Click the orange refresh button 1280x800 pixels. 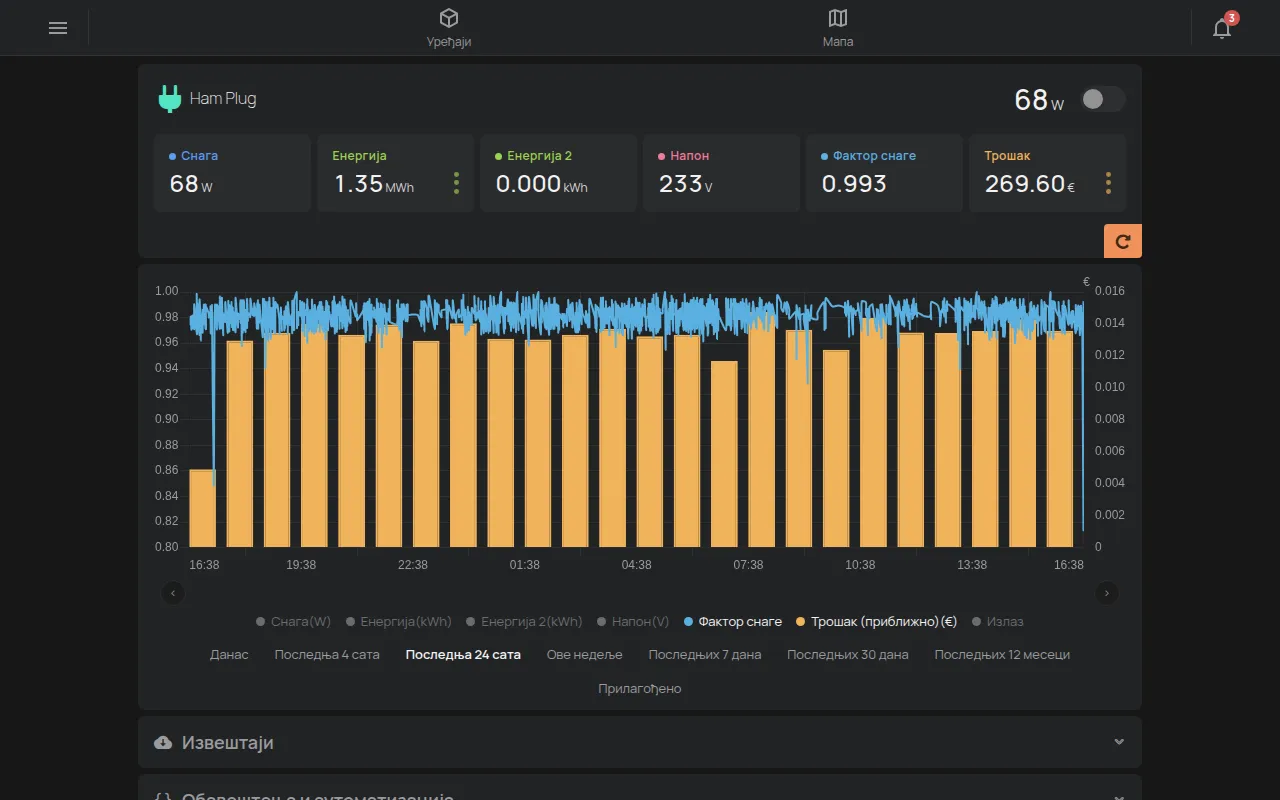[1123, 241]
